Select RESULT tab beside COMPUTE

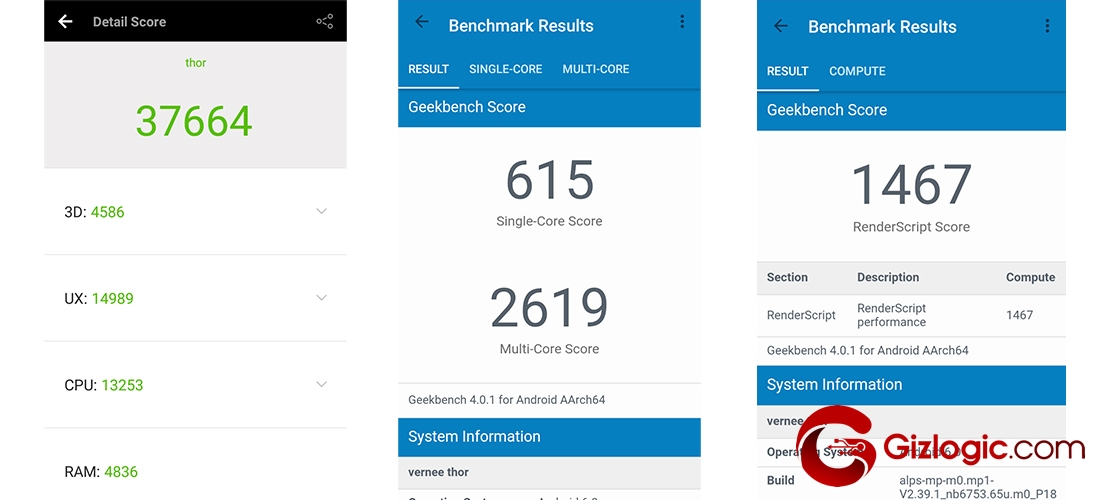pos(787,71)
